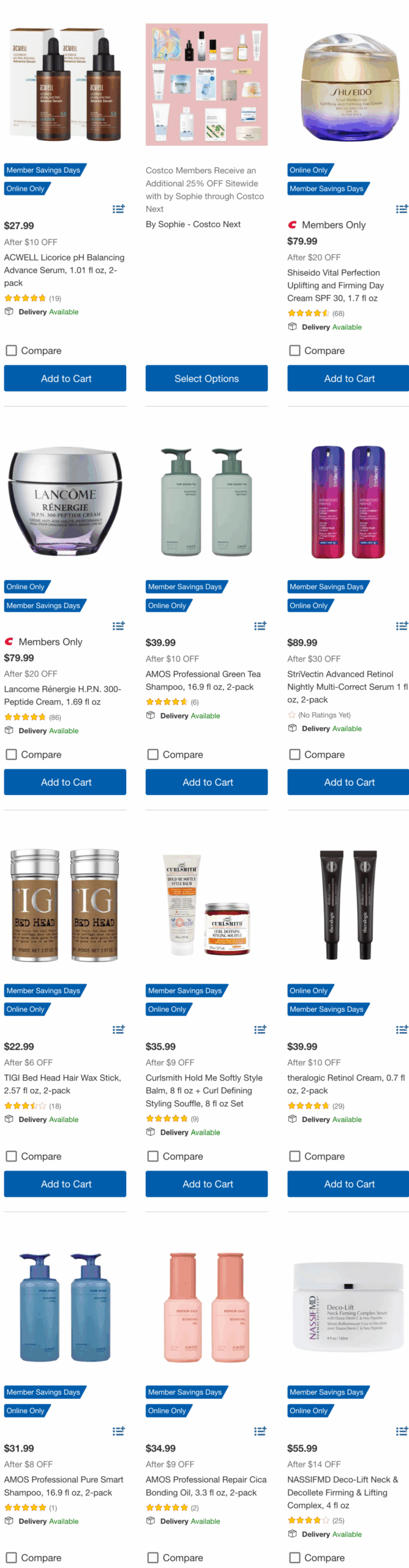
Task: Click add-to-list icon for Curlsmith Style Balm set
Action: click(x=260, y=1030)
